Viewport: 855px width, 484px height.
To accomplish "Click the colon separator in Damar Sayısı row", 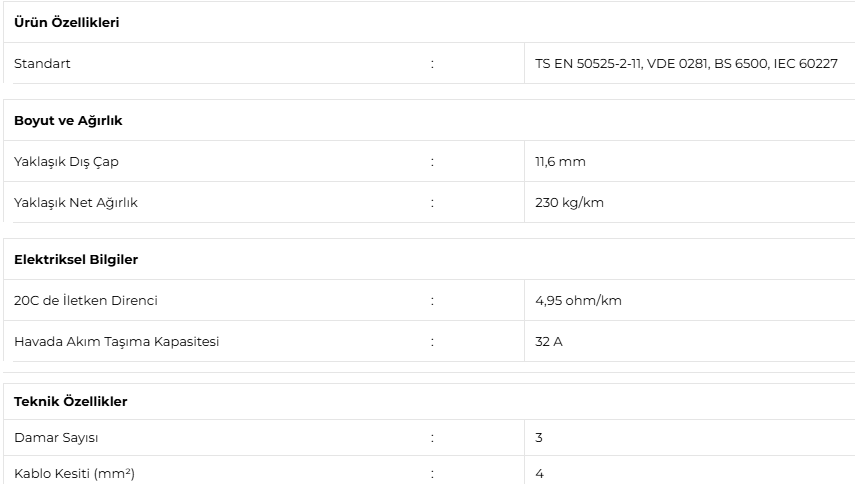I will click(432, 438).
